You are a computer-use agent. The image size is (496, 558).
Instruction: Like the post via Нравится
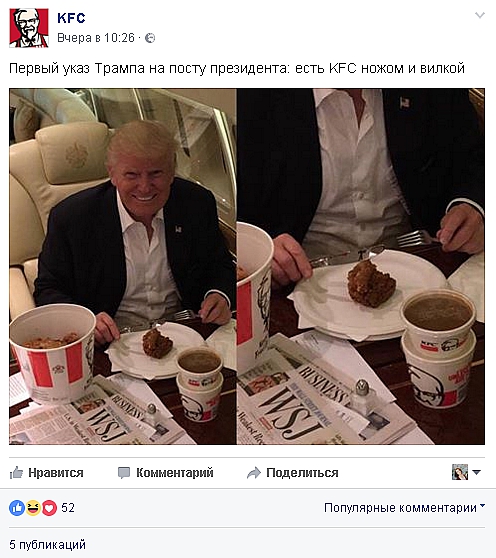pyautogui.click(x=47, y=473)
